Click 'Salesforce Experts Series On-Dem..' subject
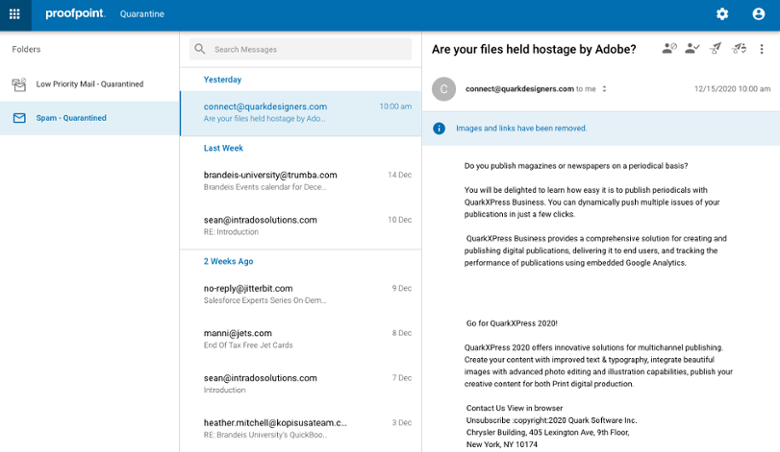The height and width of the screenshot is (452, 780). tap(265, 300)
